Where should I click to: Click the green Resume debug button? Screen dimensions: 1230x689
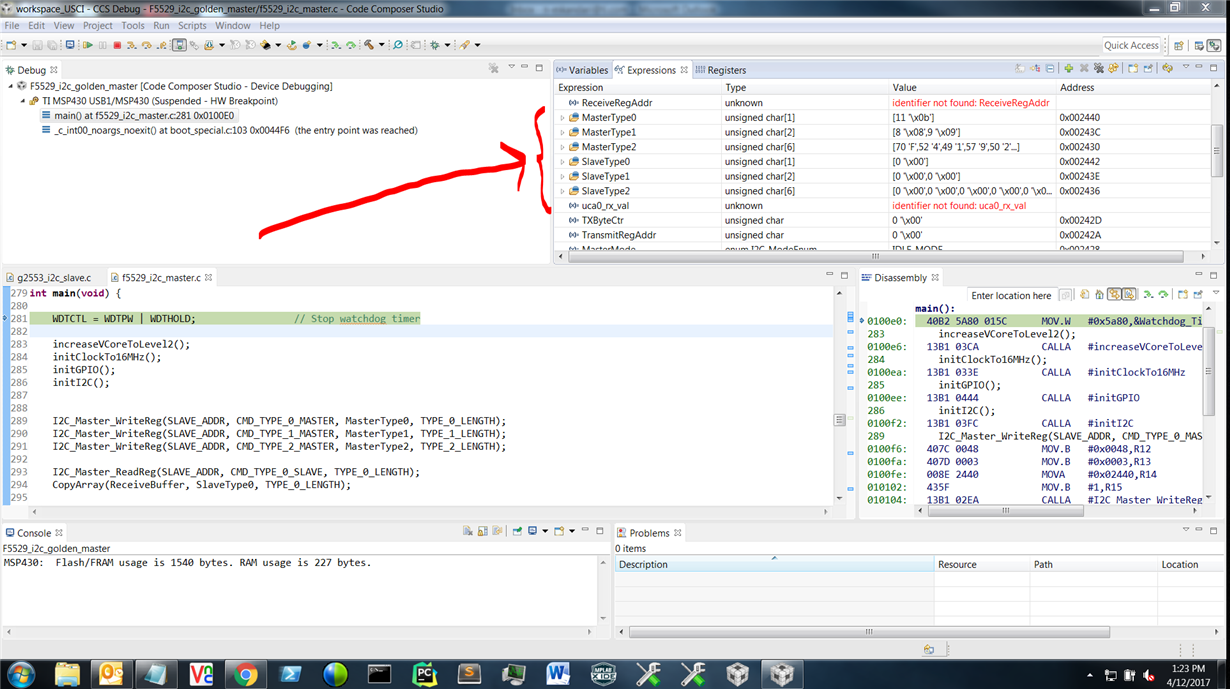tap(87, 45)
